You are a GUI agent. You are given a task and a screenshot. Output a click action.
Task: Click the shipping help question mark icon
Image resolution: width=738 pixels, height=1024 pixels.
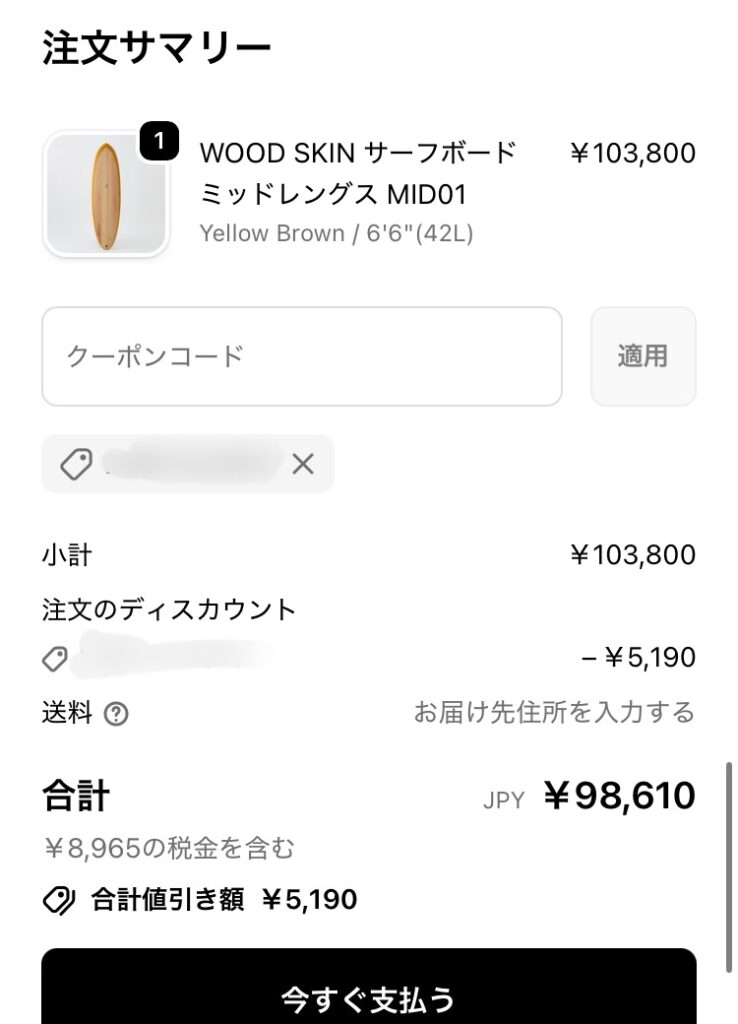[x=117, y=714]
